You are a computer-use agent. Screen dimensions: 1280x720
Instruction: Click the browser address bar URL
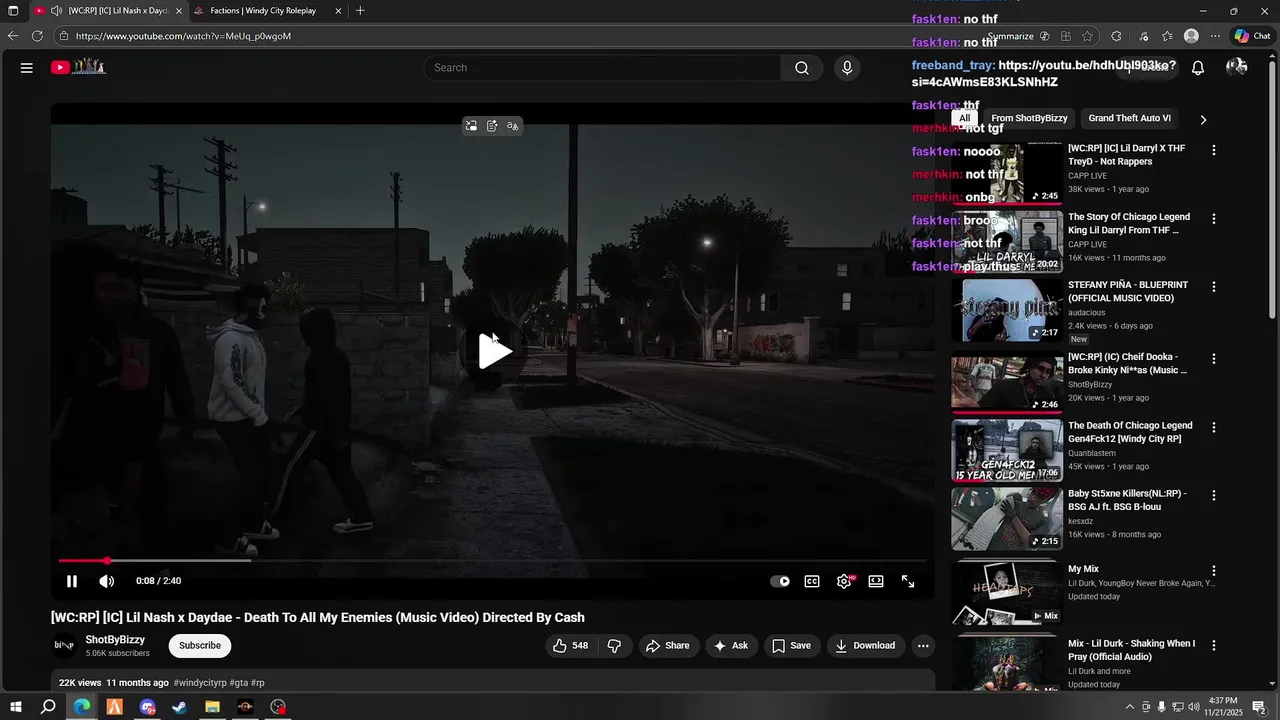183,36
